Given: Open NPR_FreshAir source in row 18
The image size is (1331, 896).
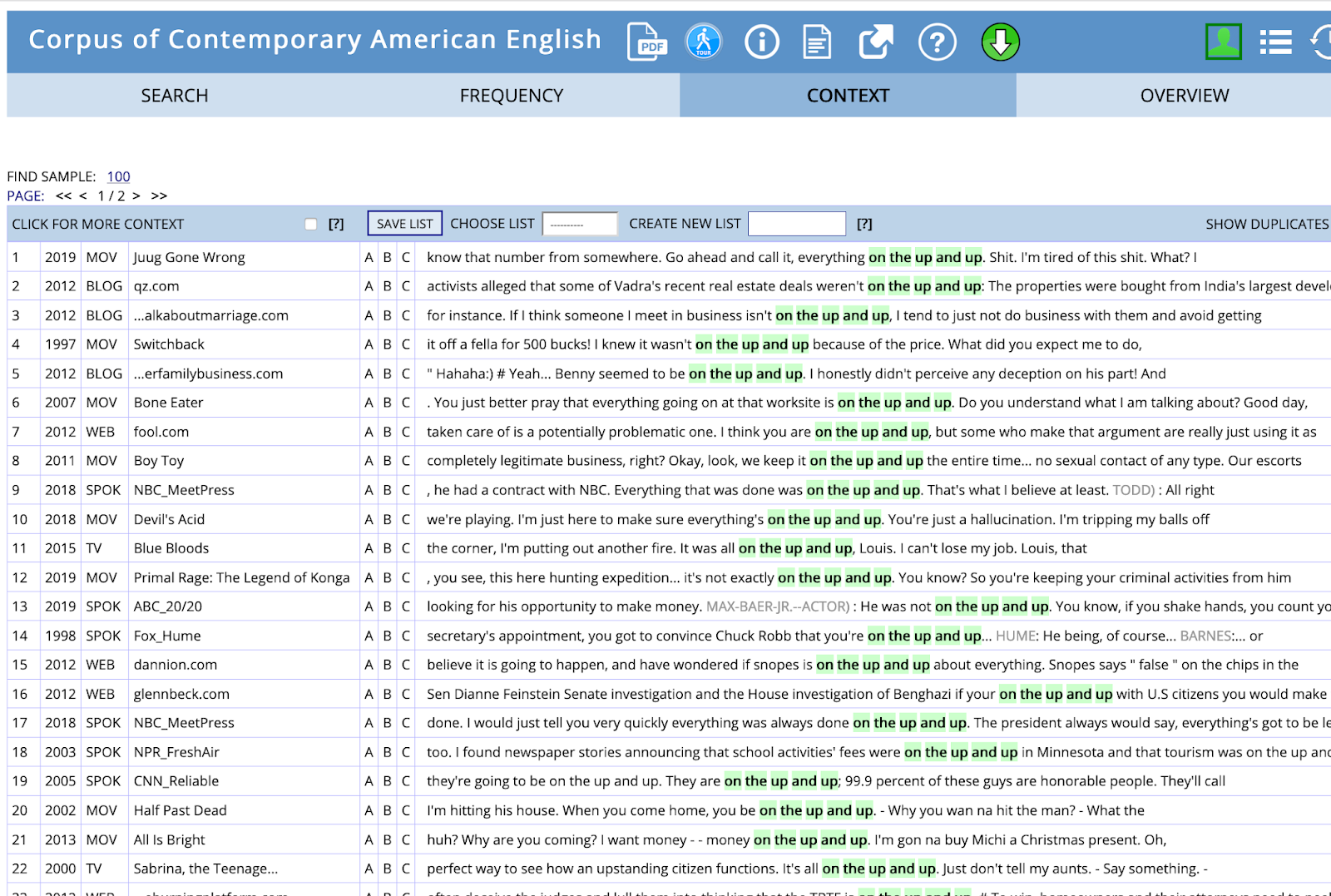Looking at the screenshot, I should [x=176, y=752].
